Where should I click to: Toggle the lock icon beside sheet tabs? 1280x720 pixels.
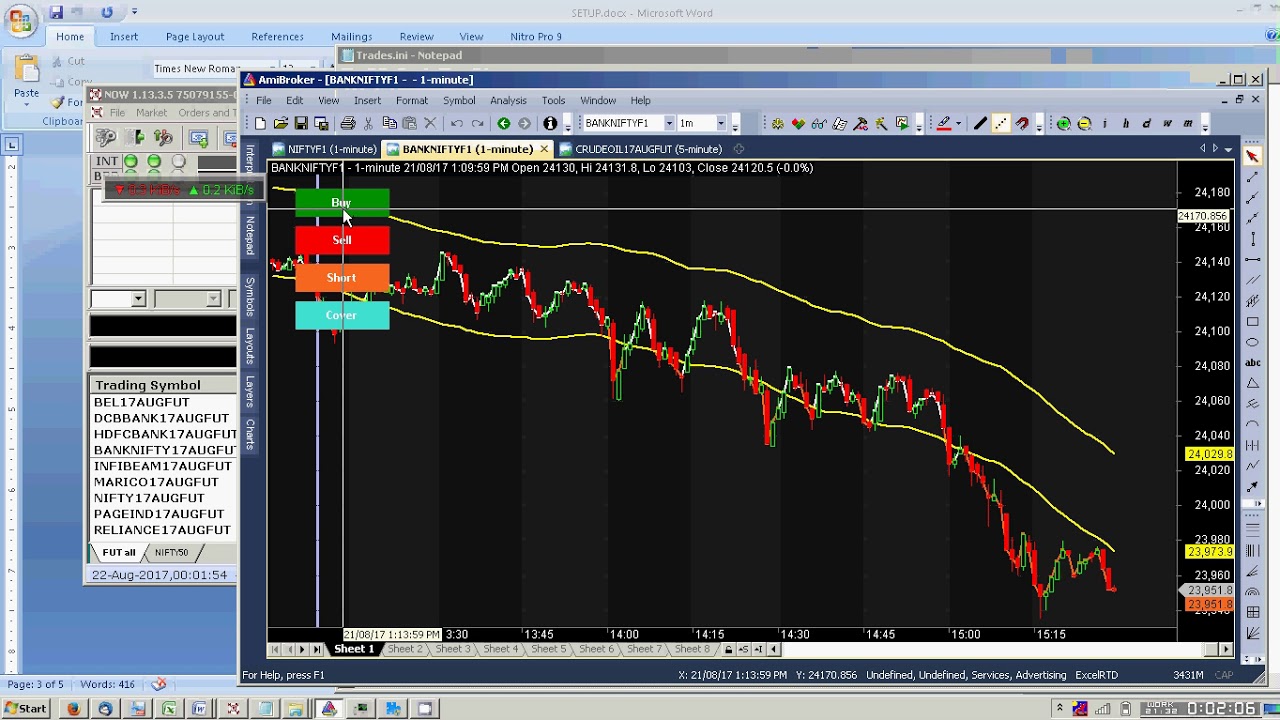tap(728, 649)
